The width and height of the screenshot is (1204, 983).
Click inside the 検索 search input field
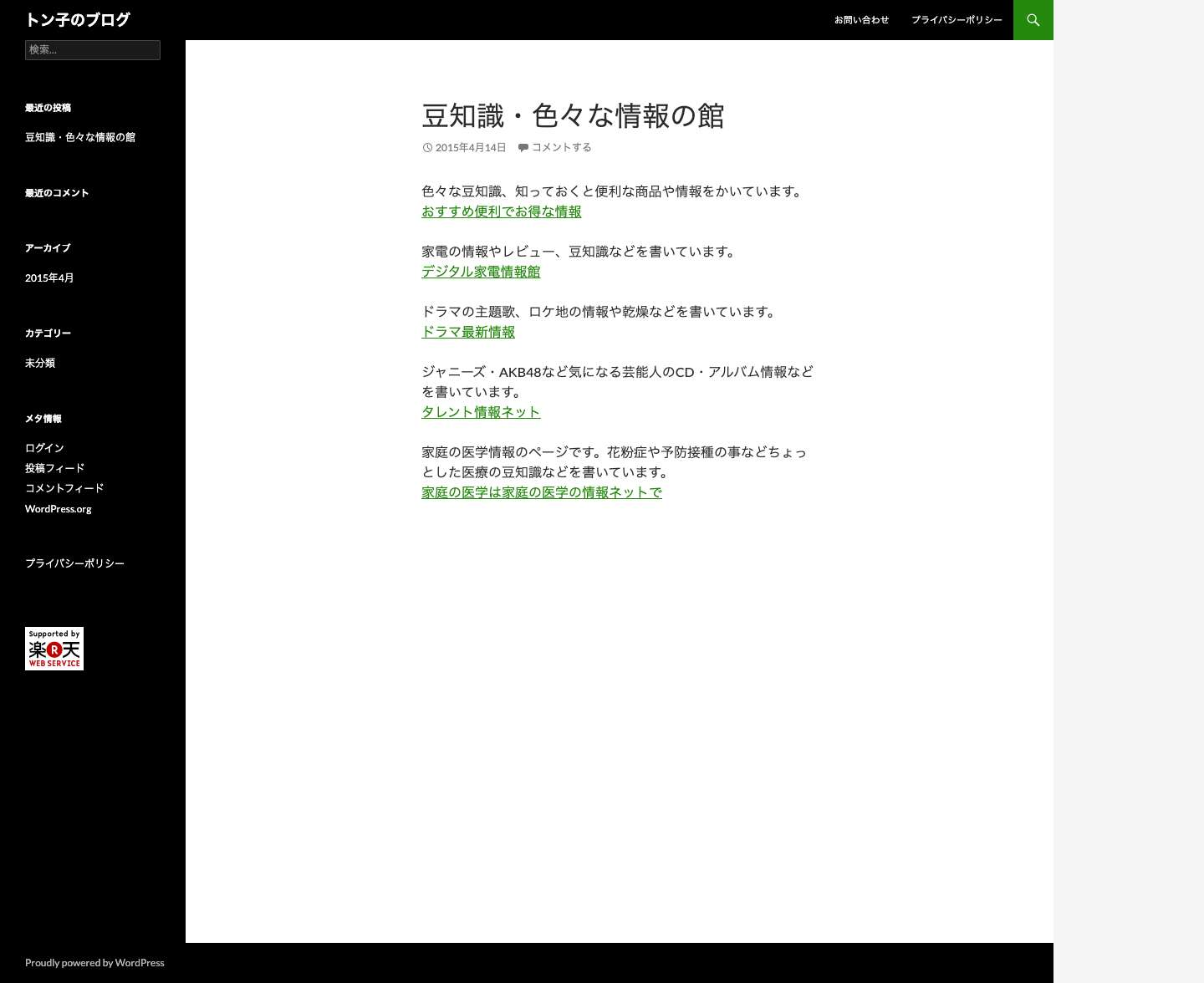tap(92, 50)
